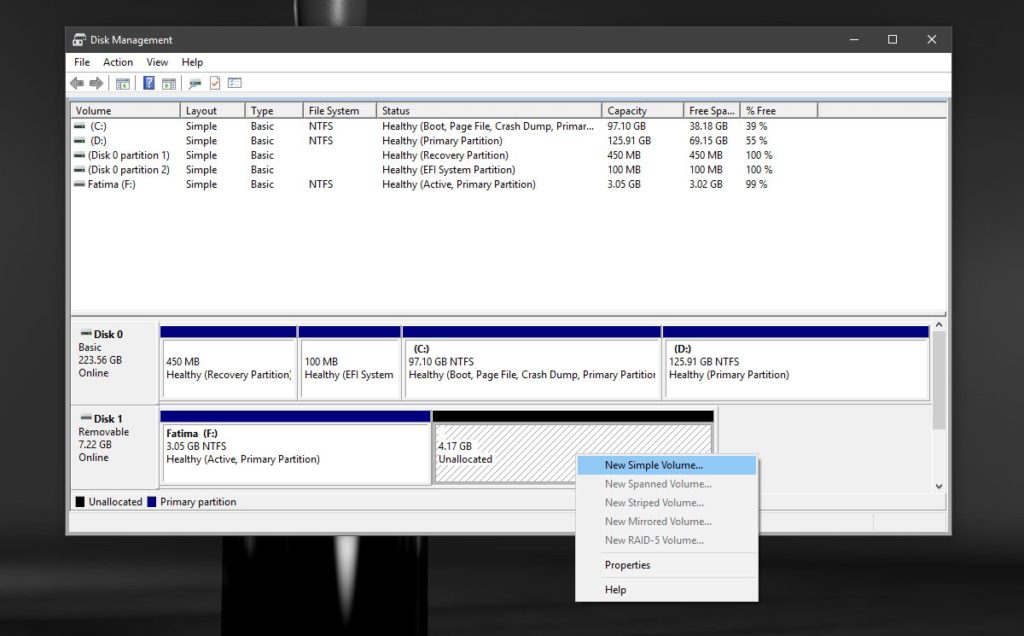Choose Properties from the context menu
This screenshot has height=636, width=1024.
628,565
